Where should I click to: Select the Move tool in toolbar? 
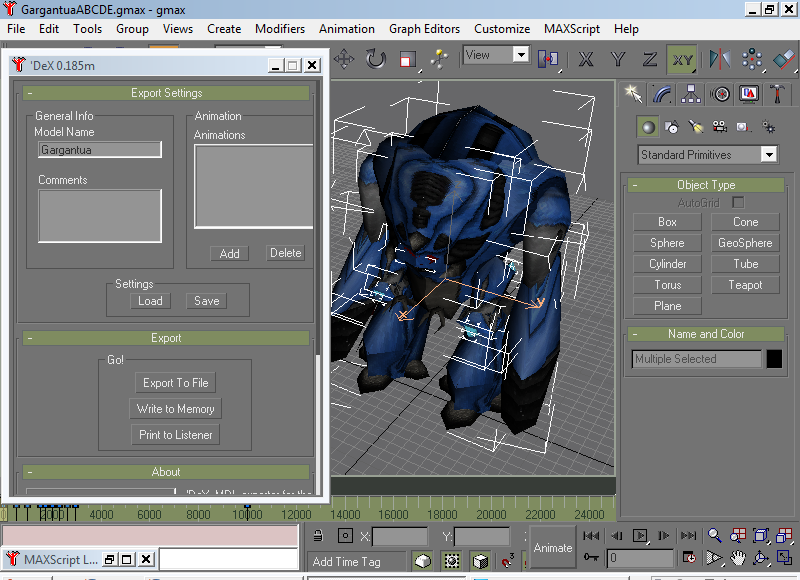coord(344,60)
